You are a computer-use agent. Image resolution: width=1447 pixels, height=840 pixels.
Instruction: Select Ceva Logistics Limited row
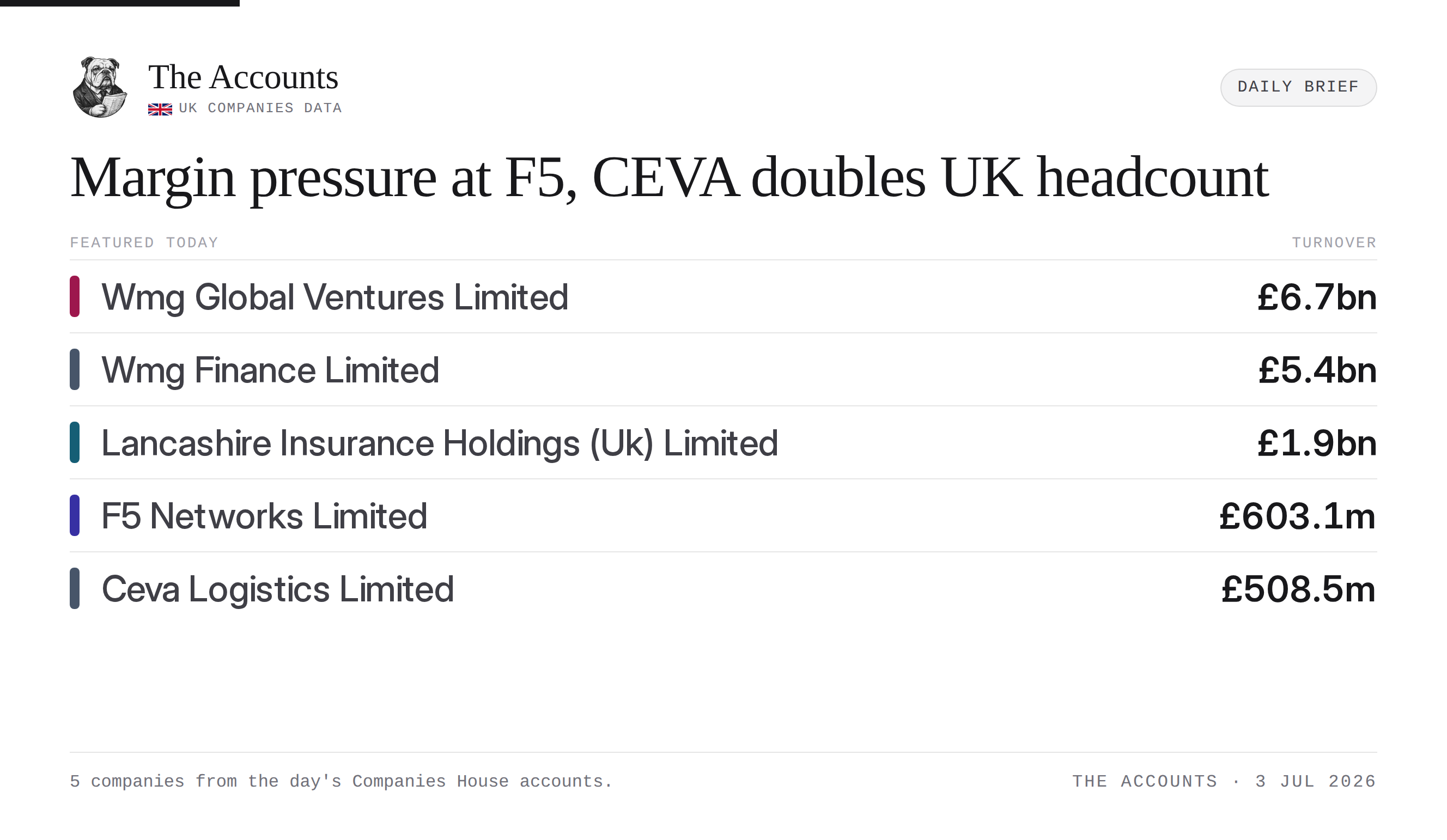[x=723, y=588]
